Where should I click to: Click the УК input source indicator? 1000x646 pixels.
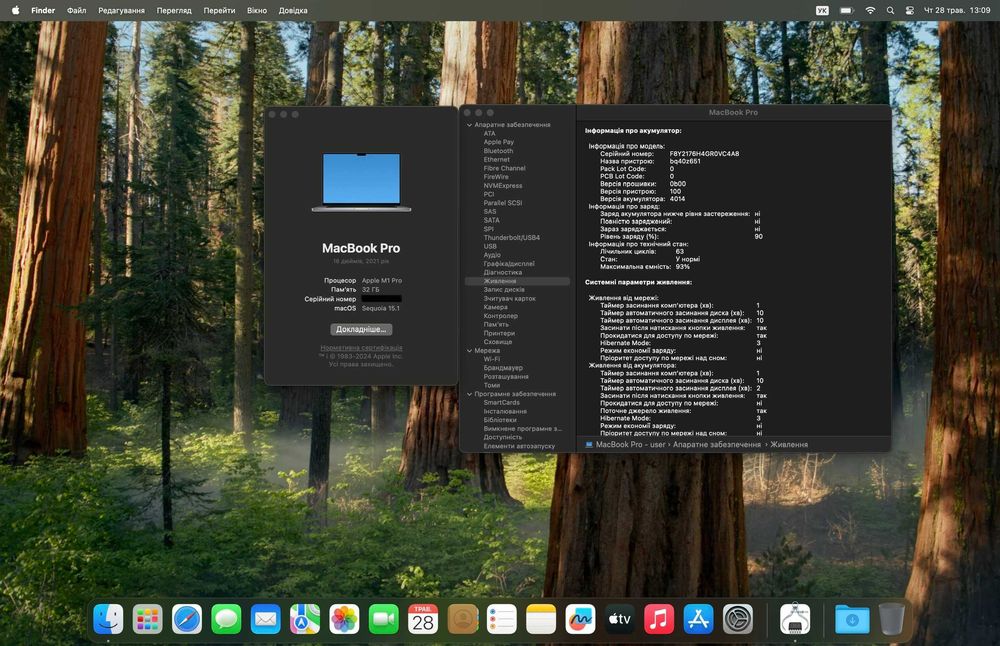pyautogui.click(x=822, y=10)
